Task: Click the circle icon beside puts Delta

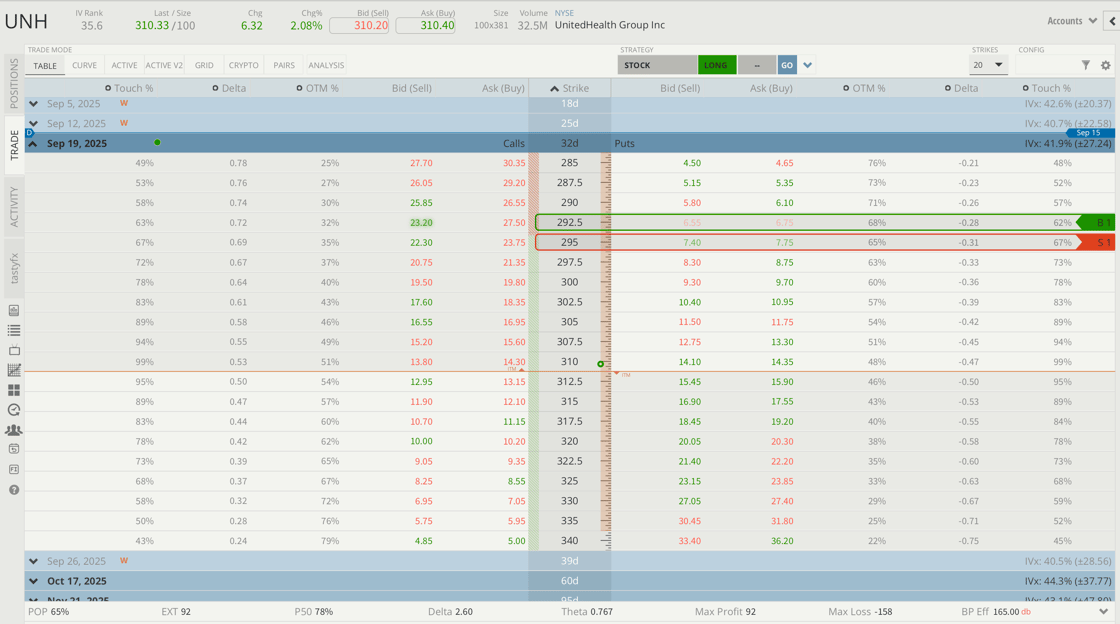Action: point(948,88)
